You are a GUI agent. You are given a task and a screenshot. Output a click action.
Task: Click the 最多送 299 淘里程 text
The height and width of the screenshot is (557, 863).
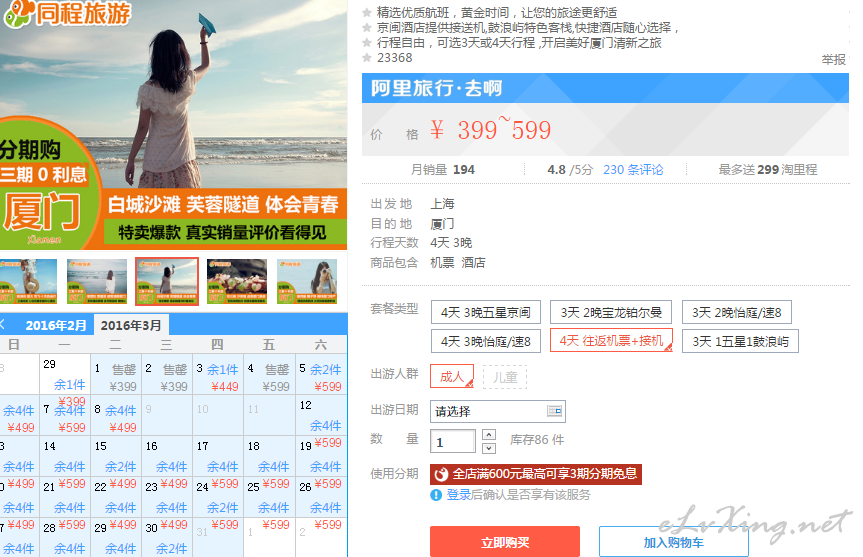(x=767, y=170)
